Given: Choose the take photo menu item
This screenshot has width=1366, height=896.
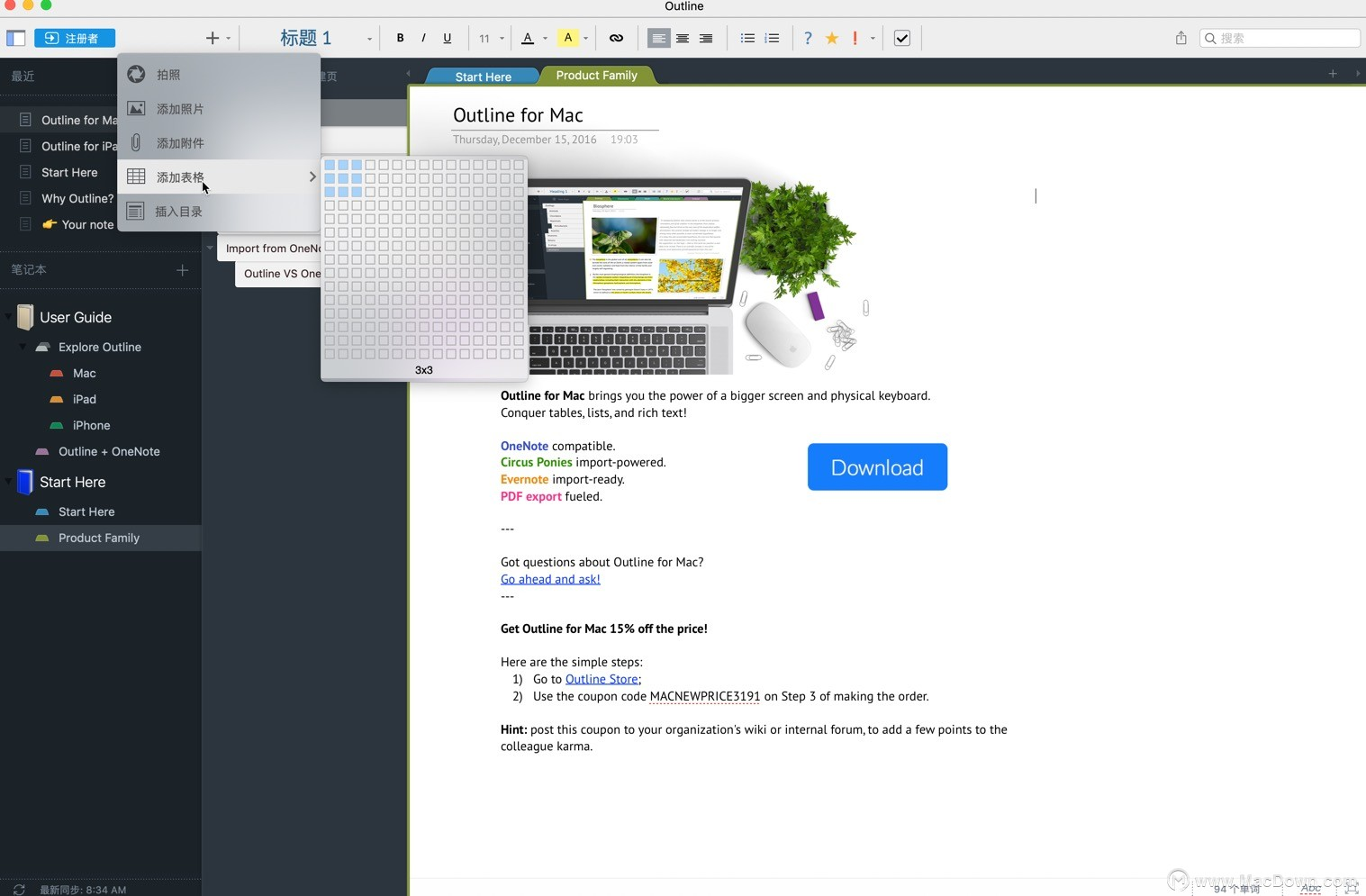Looking at the screenshot, I should click(219, 74).
